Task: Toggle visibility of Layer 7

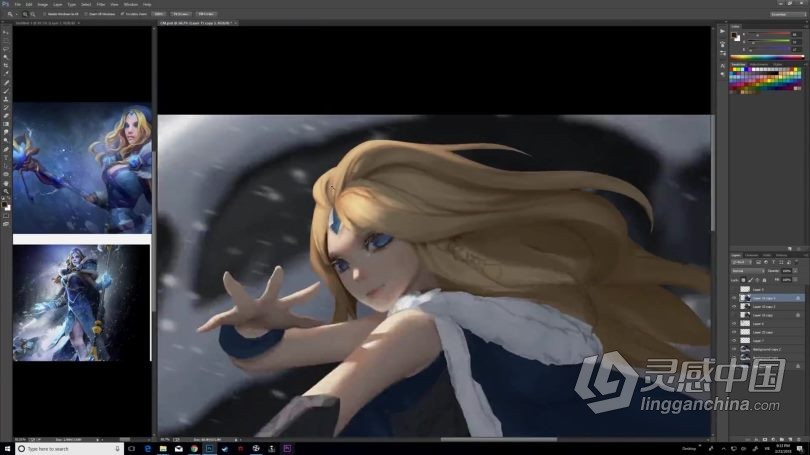Action: (x=734, y=340)
